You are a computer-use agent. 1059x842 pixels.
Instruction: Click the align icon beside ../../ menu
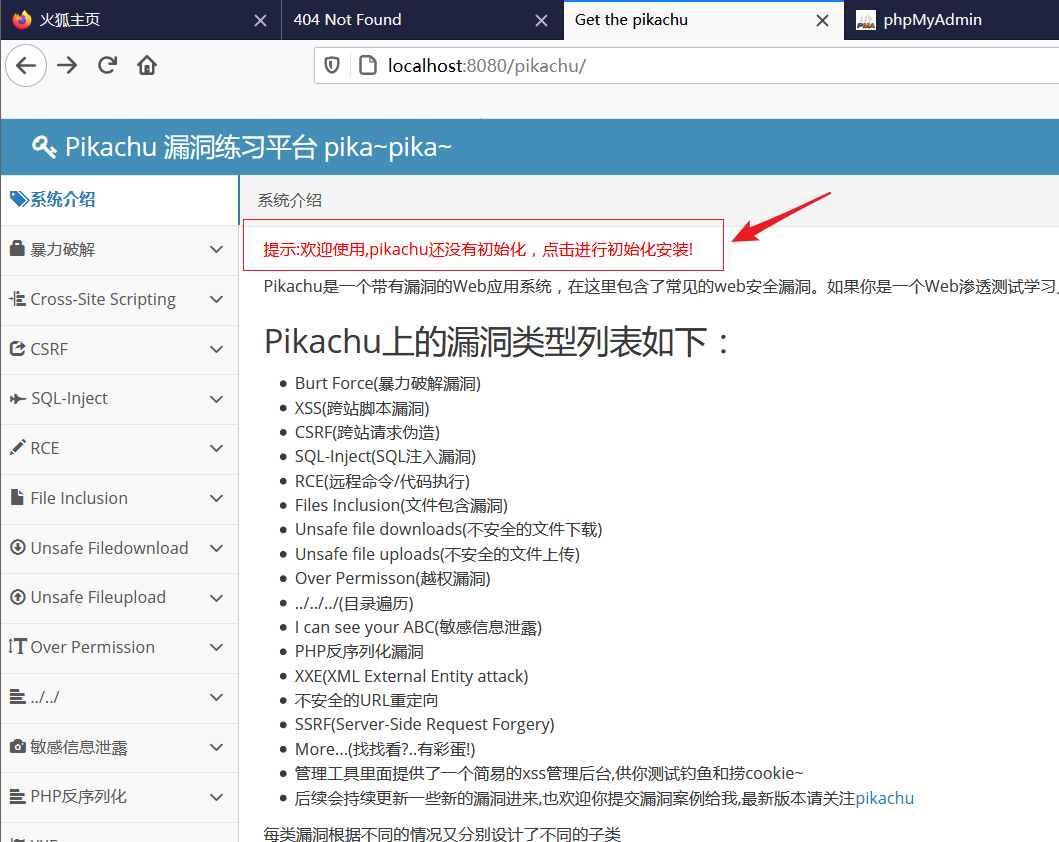[18, 696]
